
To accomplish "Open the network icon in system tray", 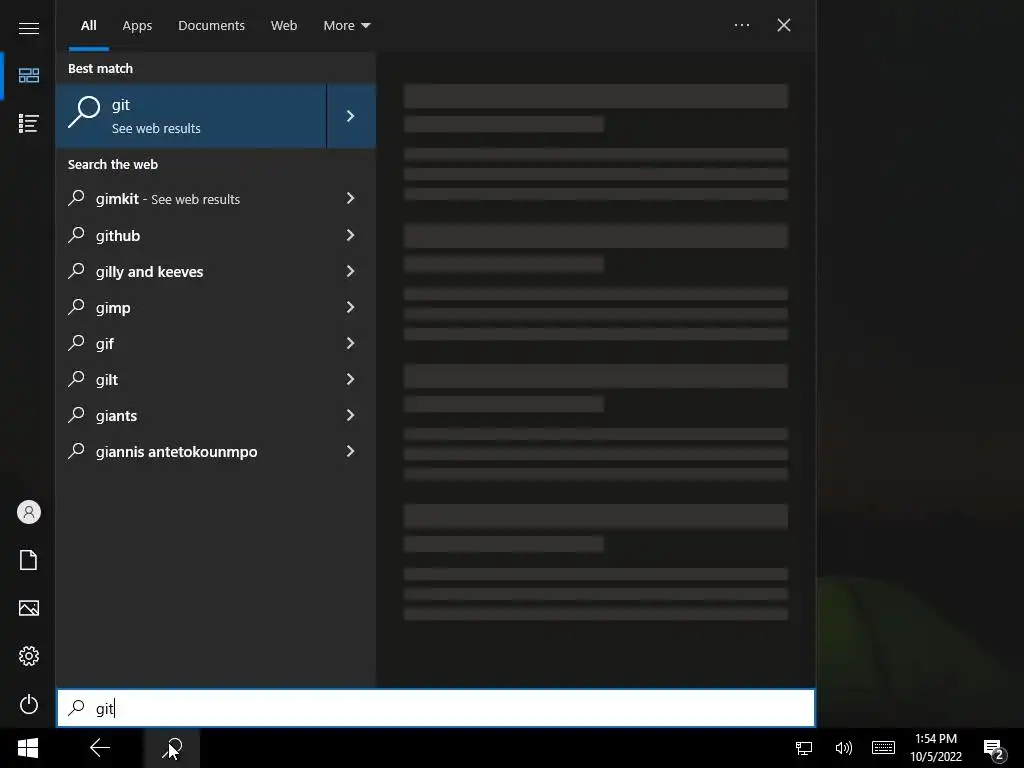I will (804, 748).
